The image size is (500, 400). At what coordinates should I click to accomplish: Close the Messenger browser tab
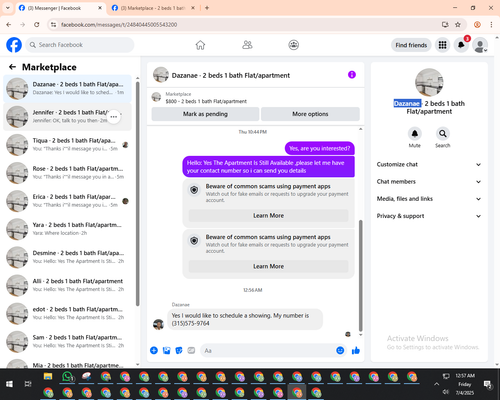click(100, 8)
